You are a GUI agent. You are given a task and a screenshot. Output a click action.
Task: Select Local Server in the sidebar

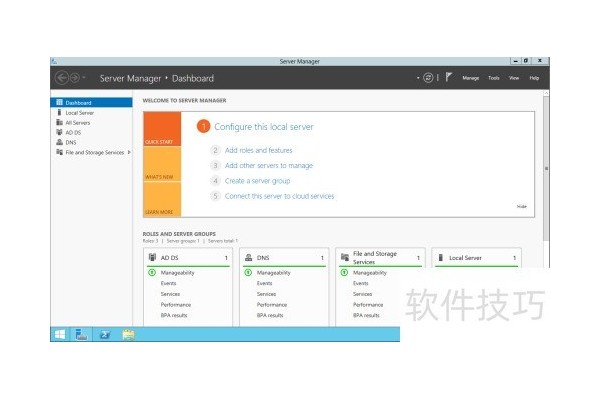(91, 113)
